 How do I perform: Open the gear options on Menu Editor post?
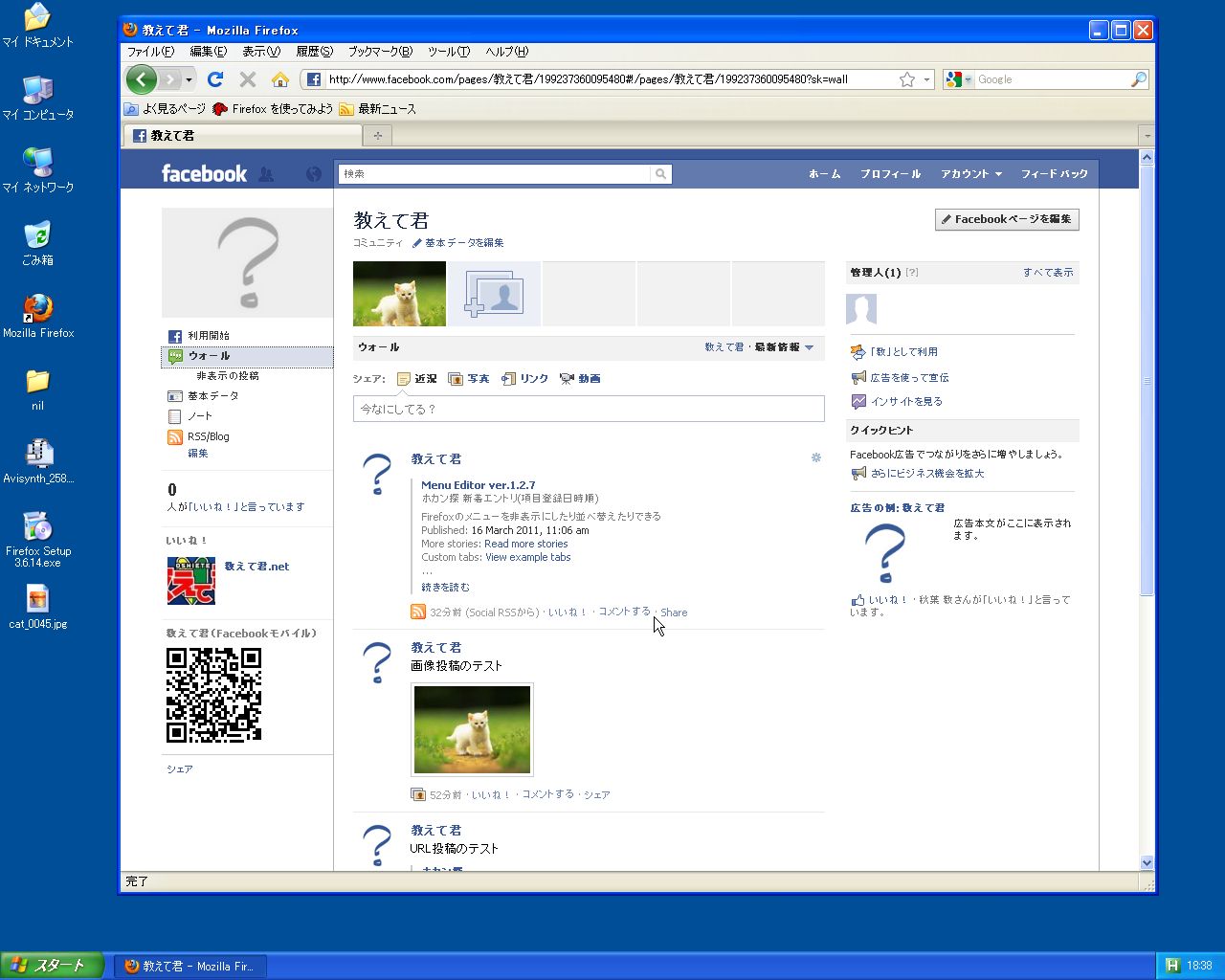point(816,457)
